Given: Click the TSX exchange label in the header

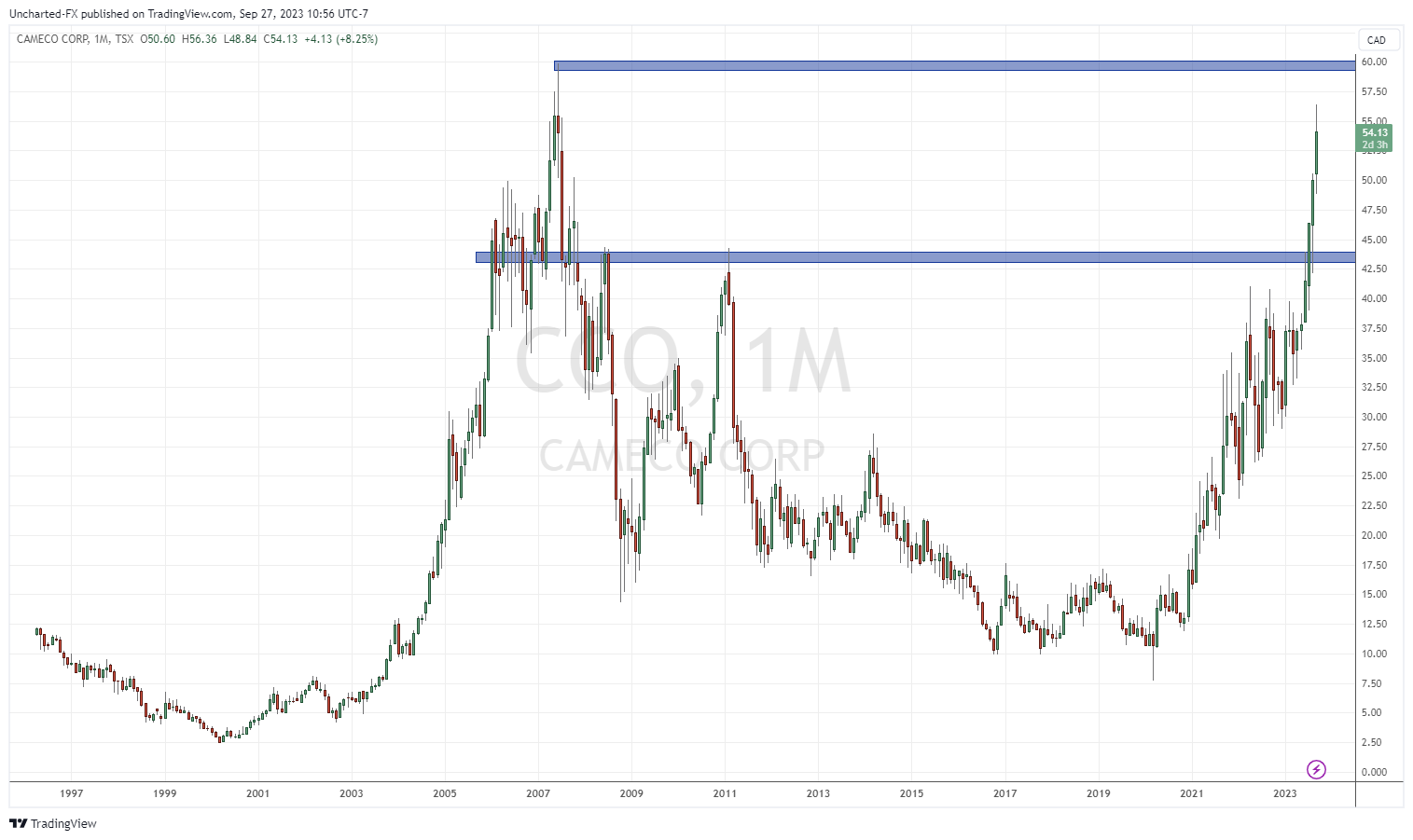Looking at the screenshot, I should point(124,39).
